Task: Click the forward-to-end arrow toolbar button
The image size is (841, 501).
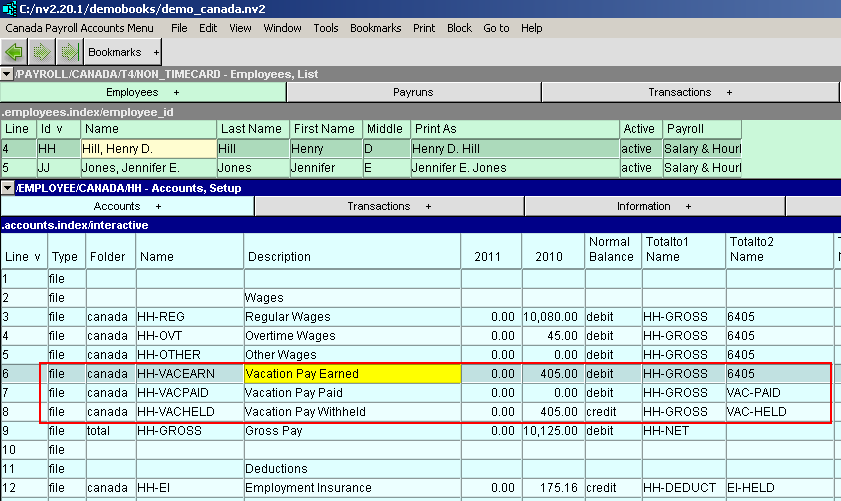Action: point(68,51)
